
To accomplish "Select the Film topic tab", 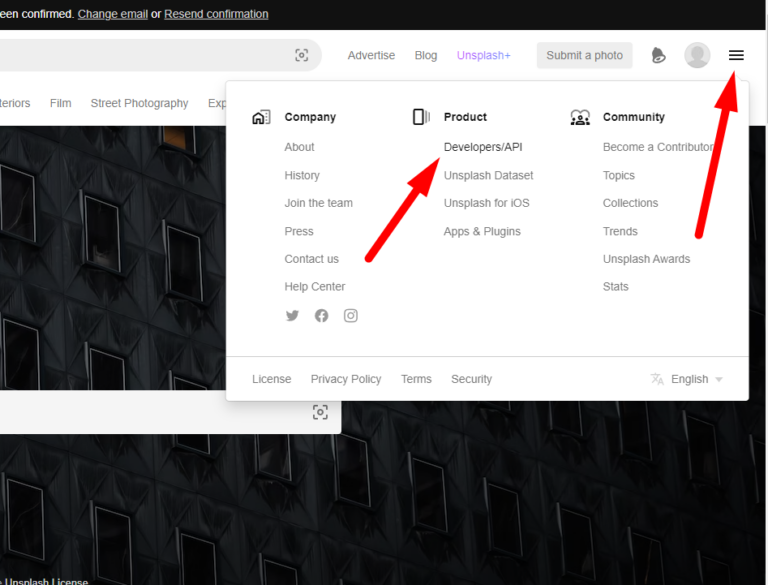I will [x=60, y=103].
